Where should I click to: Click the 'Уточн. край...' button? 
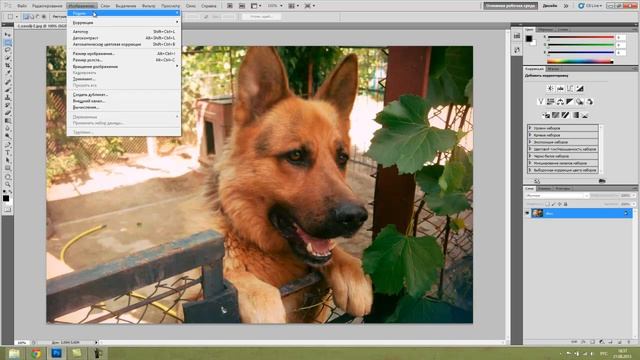click(x=261, y=17)
